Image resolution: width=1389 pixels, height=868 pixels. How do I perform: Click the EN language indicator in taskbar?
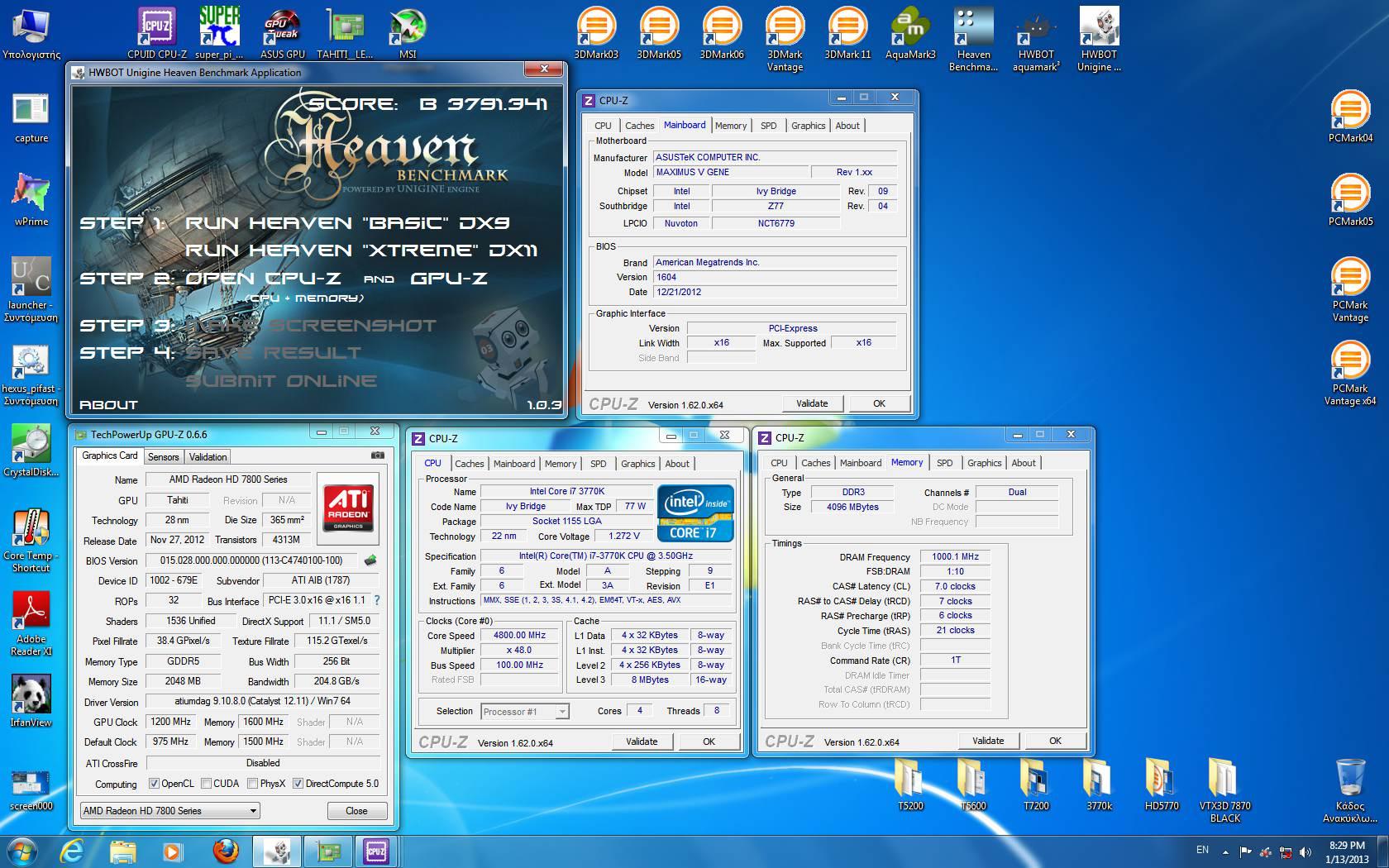click(1202, 850)
